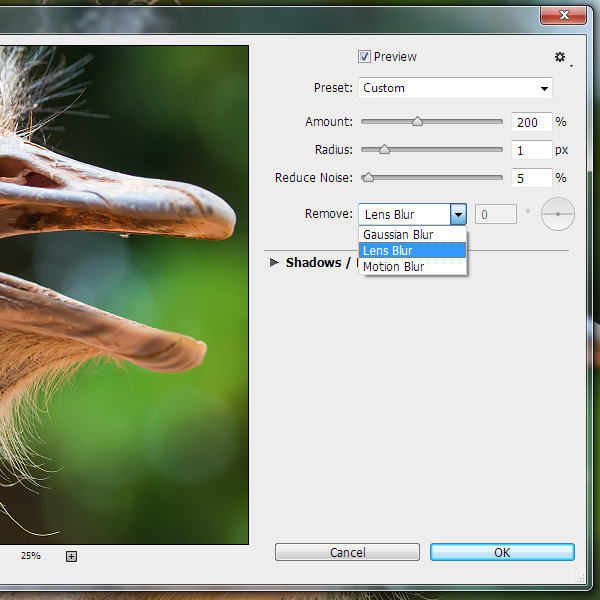The height and width of the screenshot is (600, 600).
Task: Click the Radius px value field
Action: click(x=531, y=150)
